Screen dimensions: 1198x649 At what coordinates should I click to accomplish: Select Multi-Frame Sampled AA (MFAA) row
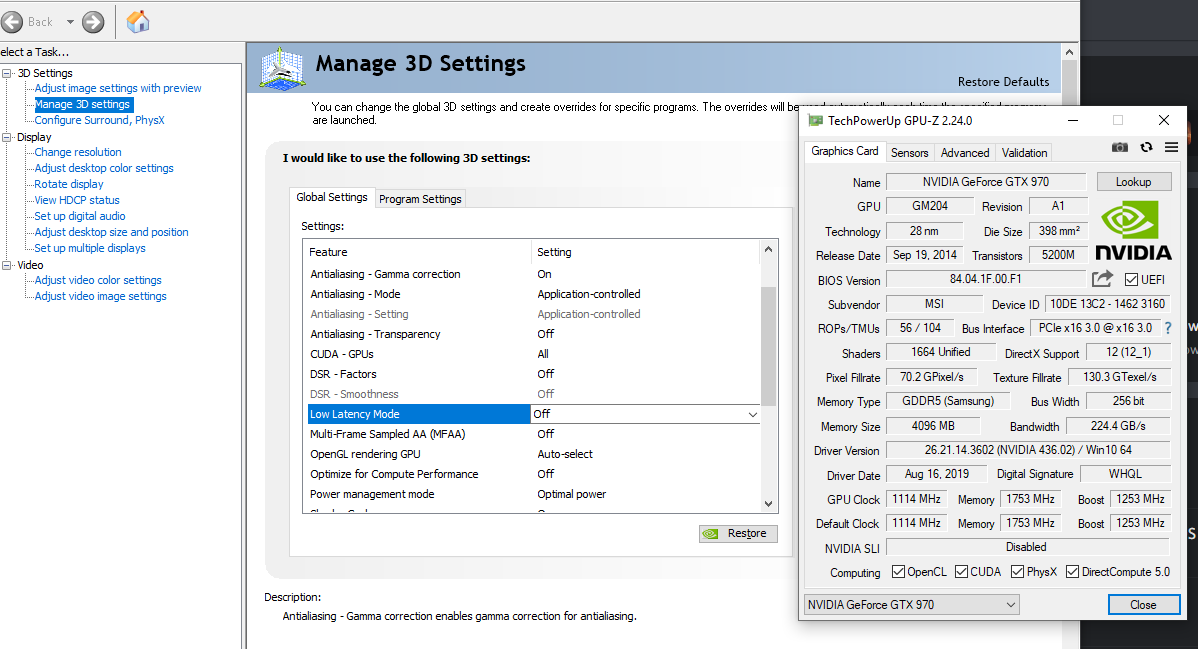(533, 434)
